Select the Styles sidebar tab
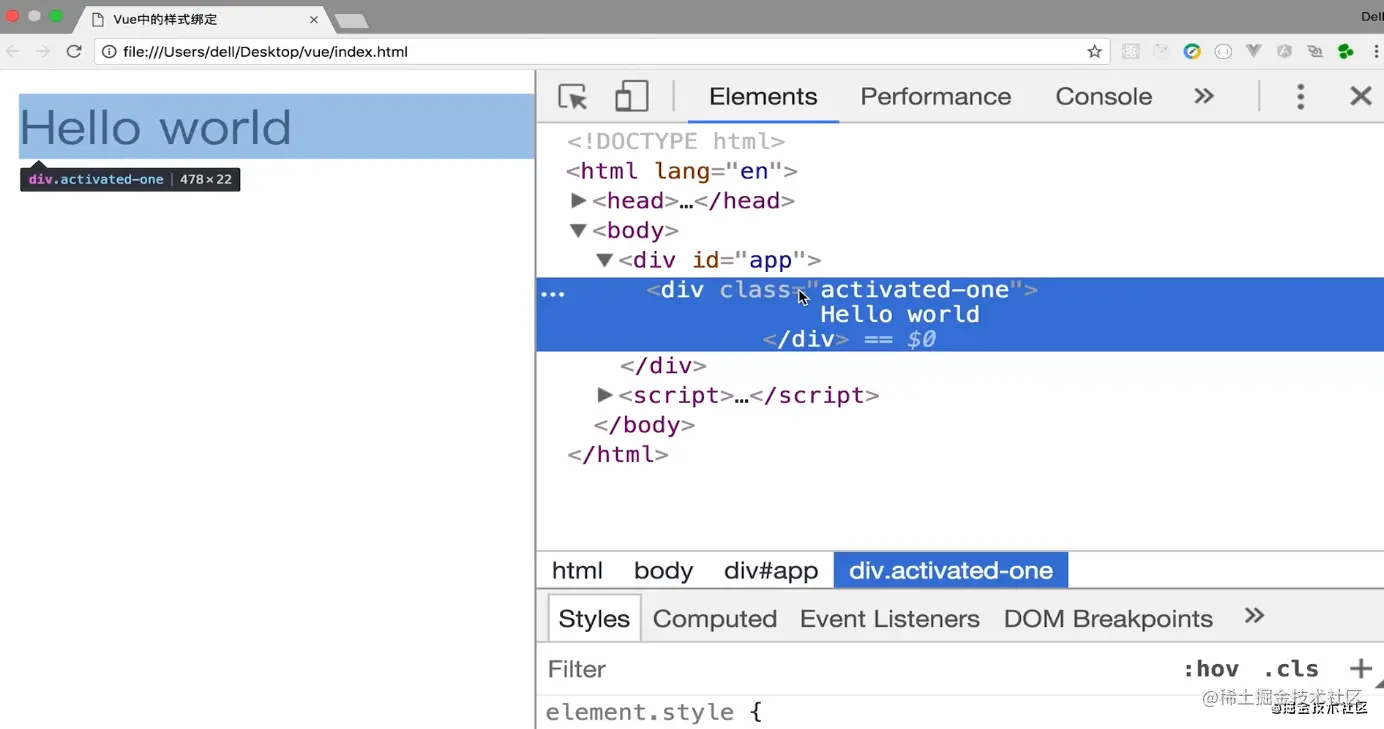This screenshot has height=729, width=1384. (594, 619)
